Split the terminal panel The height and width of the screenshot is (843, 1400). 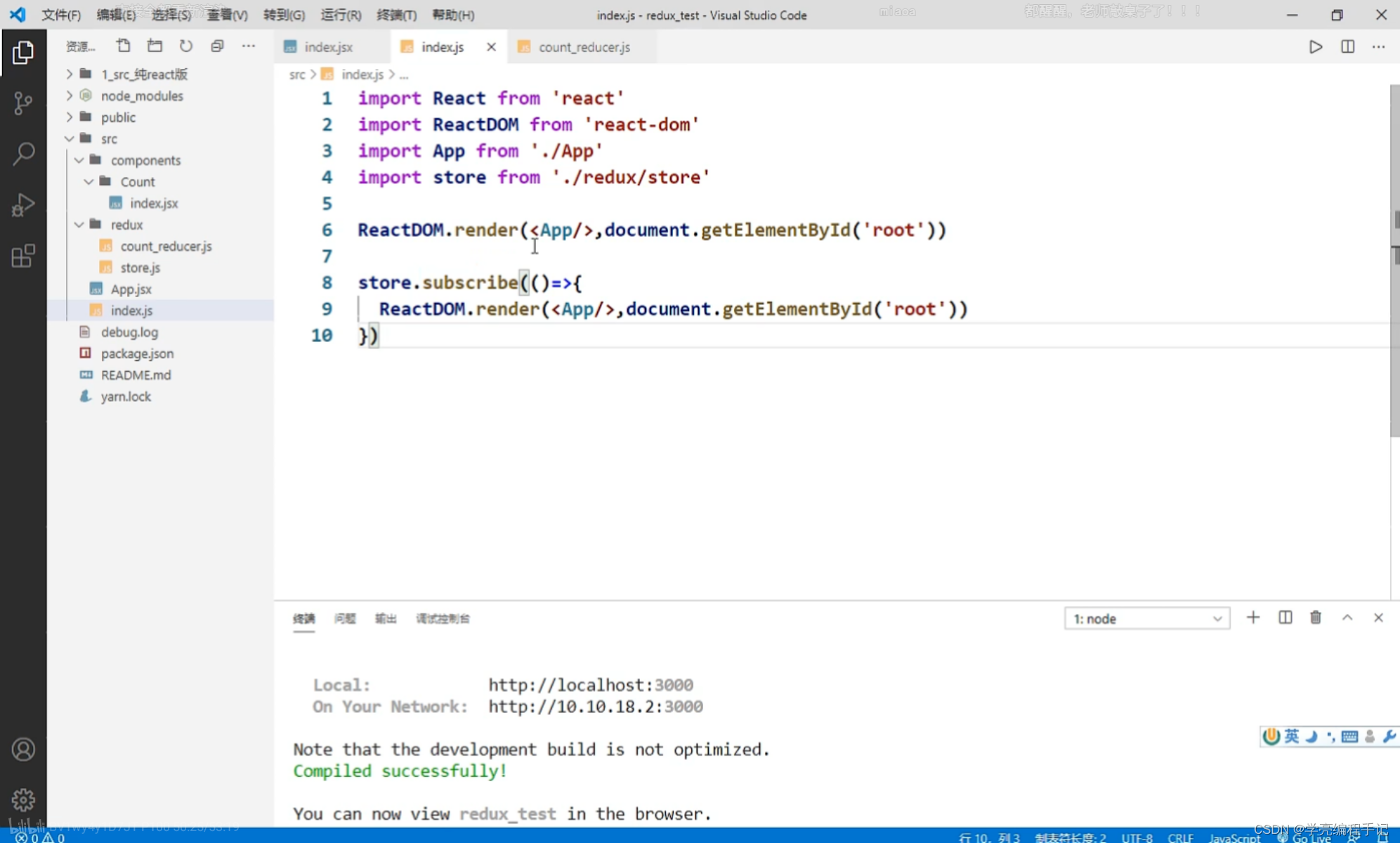tap(1285, 618)
